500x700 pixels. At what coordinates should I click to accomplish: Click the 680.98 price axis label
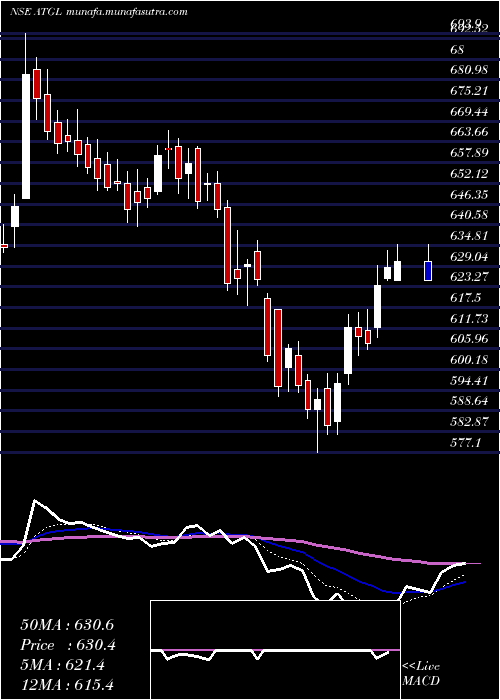[469, 70]
